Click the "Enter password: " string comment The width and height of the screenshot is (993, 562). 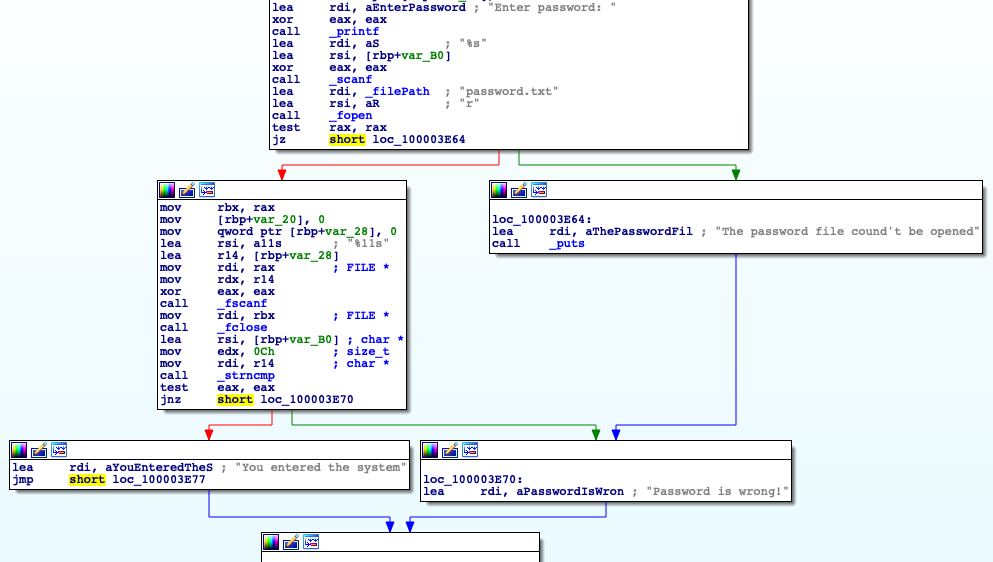pyautogui.click(x=552, y=8)
